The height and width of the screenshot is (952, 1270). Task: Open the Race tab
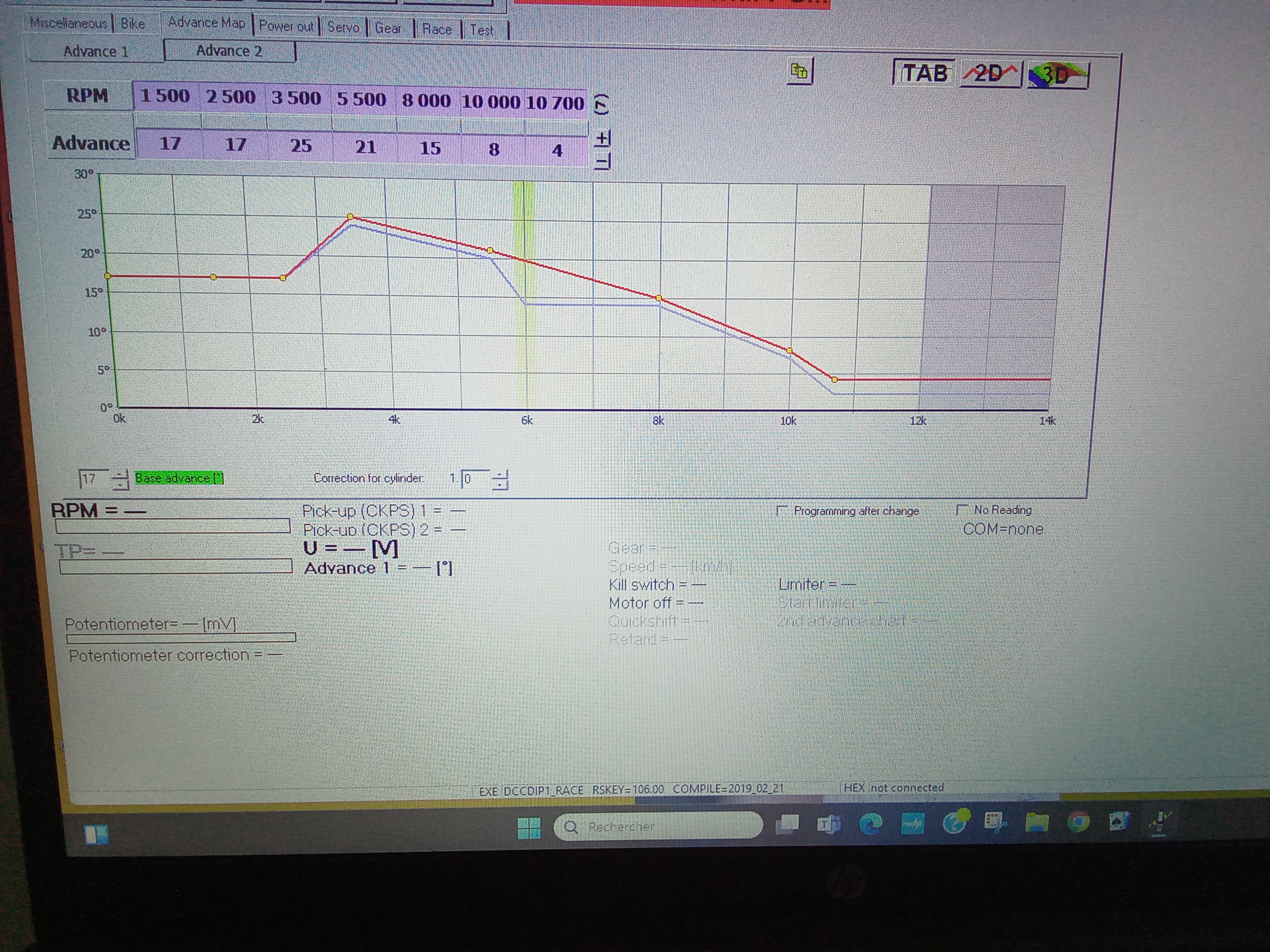pyautogui.click(x=437, y=29)
